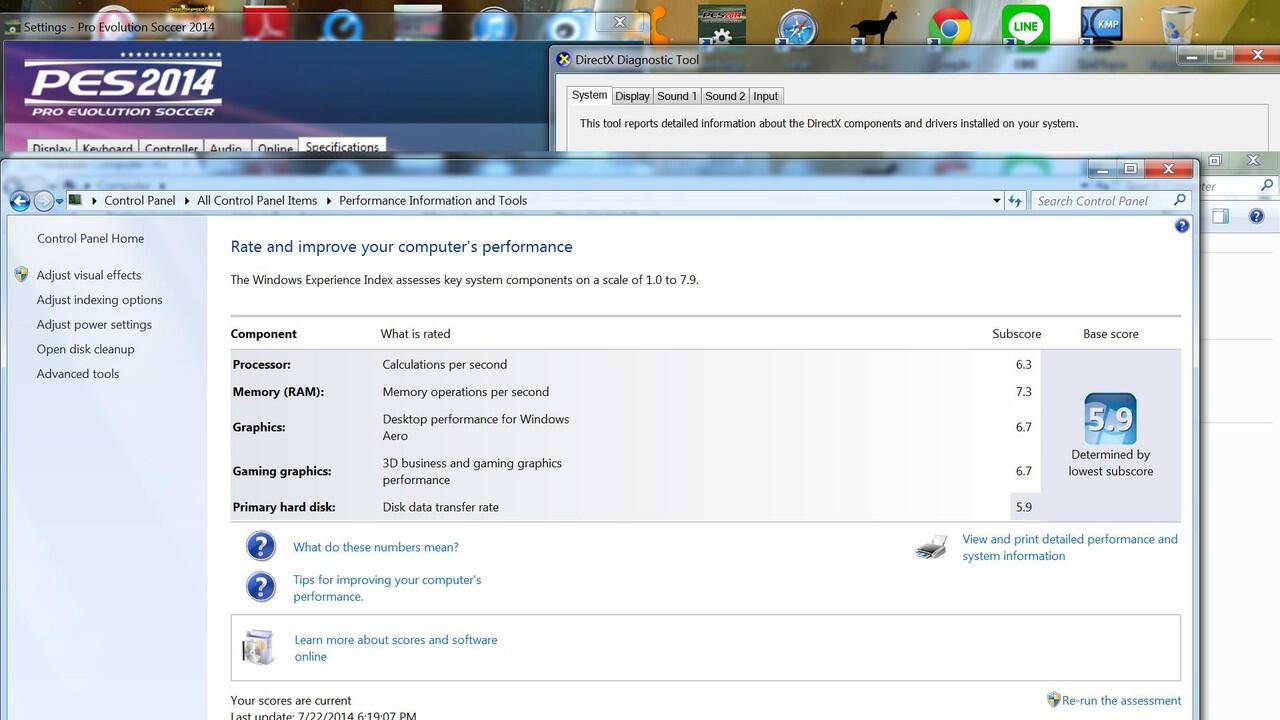Switch to System tab in DirectX Diagnostic Tool
1280x720 pixels.
589,95
